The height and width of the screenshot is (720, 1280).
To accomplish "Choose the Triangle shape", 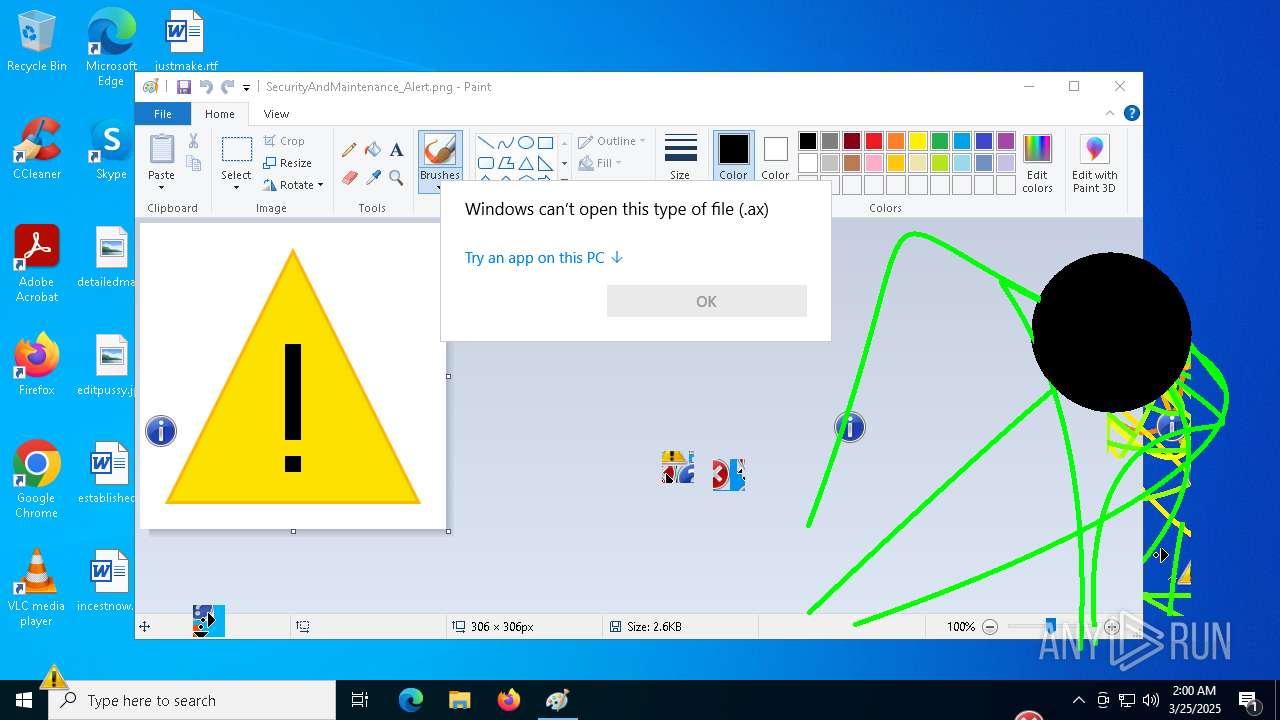I will (525, 163).
